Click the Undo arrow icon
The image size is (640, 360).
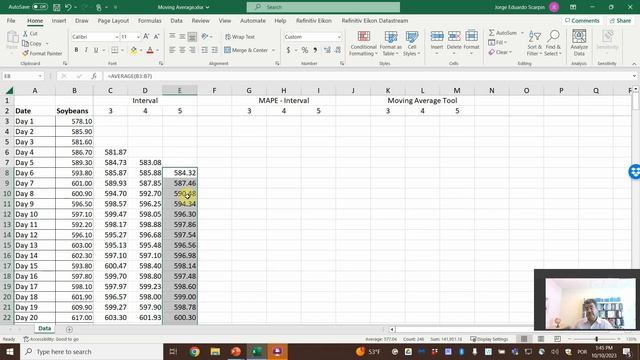(68, 7)
